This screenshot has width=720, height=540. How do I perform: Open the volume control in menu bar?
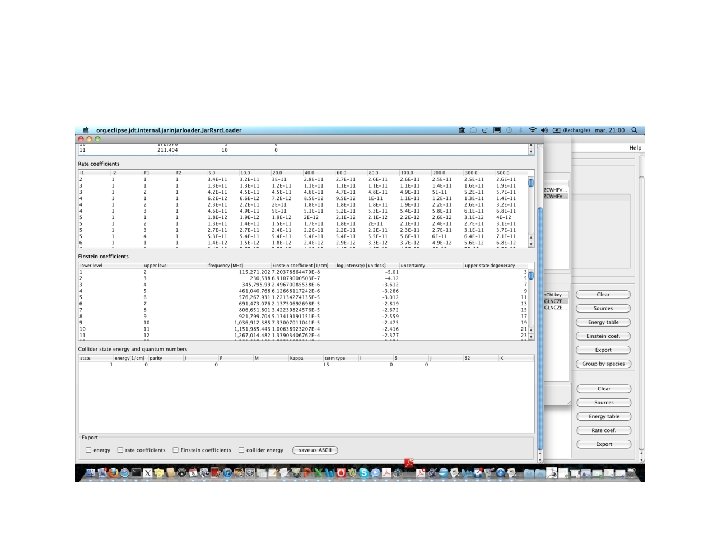tap(544, 130)
